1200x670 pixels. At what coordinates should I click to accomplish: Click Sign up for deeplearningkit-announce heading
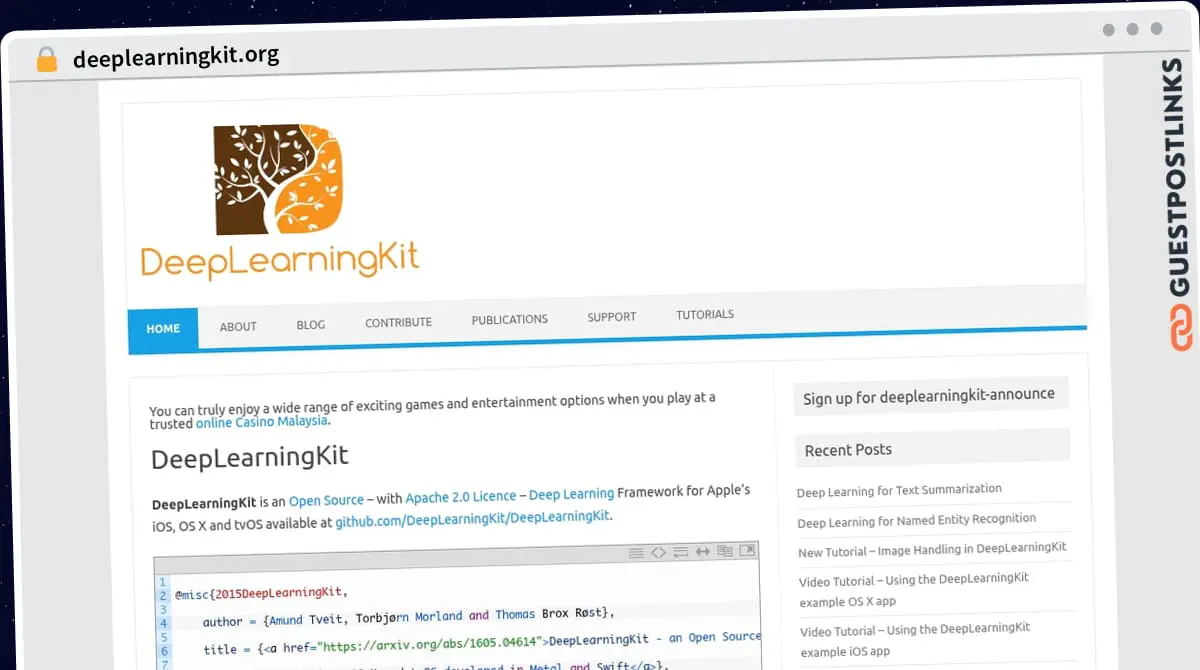click(x=929, y=396)
